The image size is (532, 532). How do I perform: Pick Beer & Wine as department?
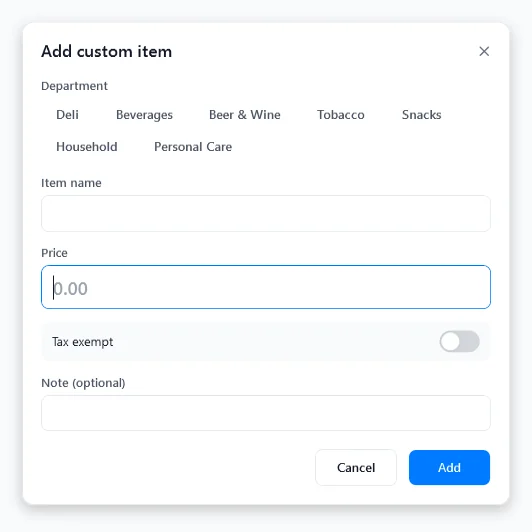[x=245, y=115]
